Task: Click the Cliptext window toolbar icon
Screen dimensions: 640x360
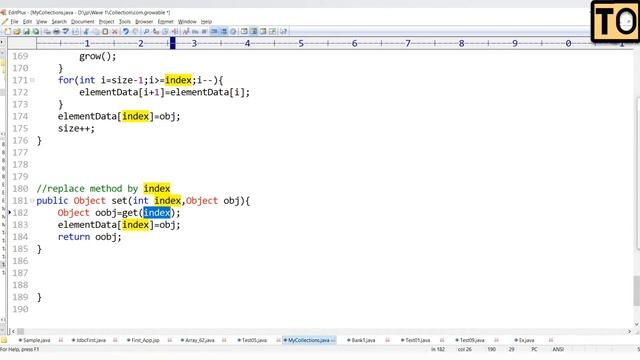Action: coord(244,31)
